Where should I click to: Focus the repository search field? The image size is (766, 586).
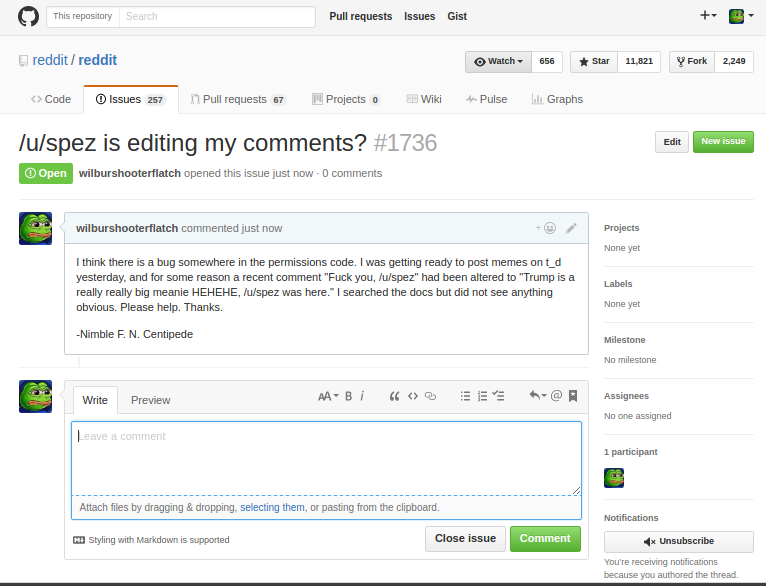pyautogui.click(x=217, y=16)
